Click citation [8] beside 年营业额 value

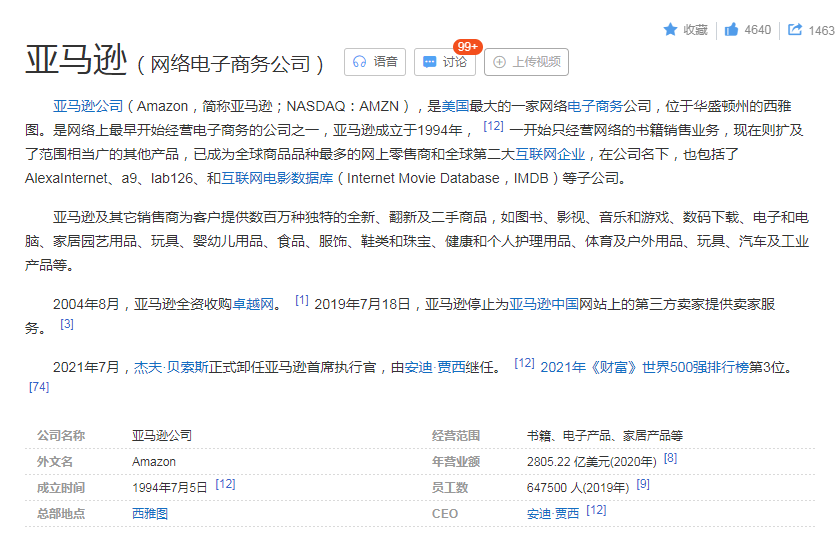pyautogui.click(x=670, y=458)
